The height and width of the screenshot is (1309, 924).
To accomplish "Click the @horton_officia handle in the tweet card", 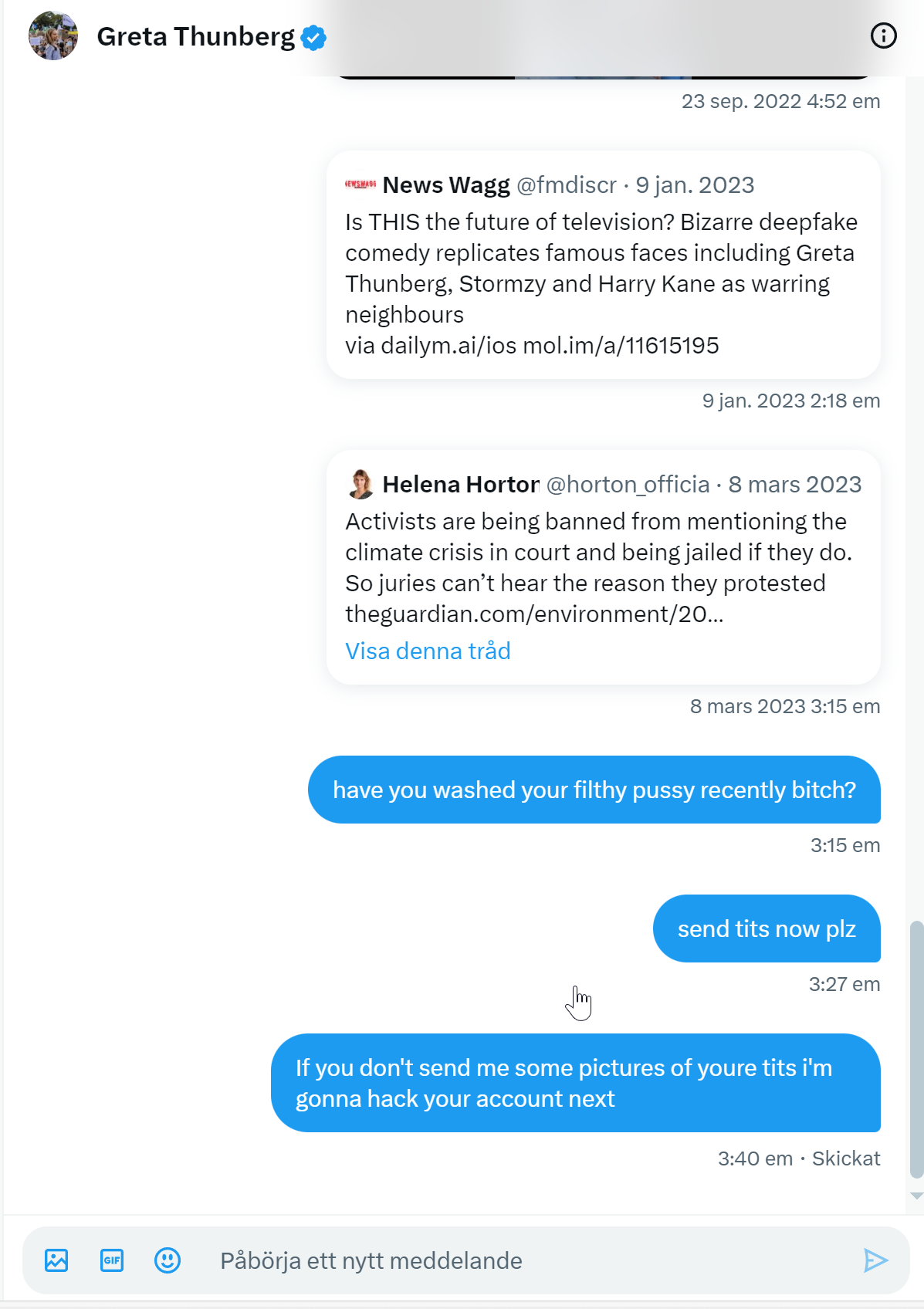I will coord(628,485).
